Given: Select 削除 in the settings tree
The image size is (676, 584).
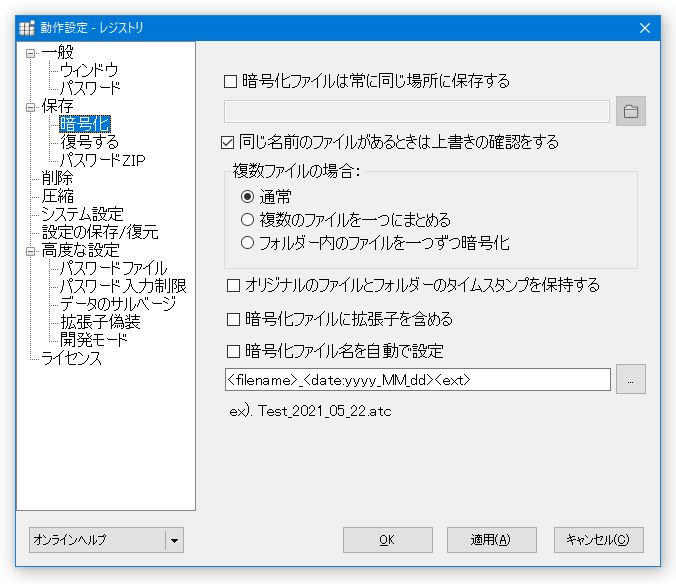Looking at the screenshot, I should pos(57,178).
